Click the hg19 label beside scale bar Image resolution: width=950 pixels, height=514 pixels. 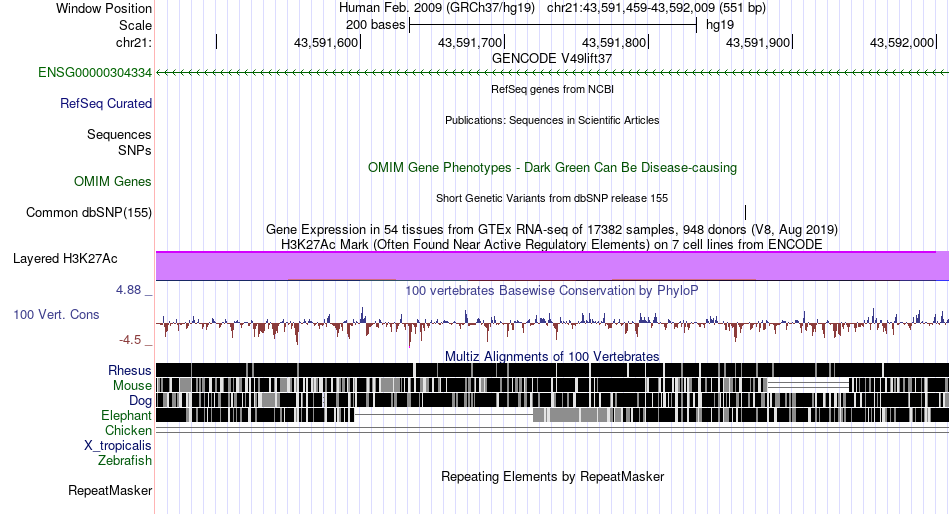[720, 25]
